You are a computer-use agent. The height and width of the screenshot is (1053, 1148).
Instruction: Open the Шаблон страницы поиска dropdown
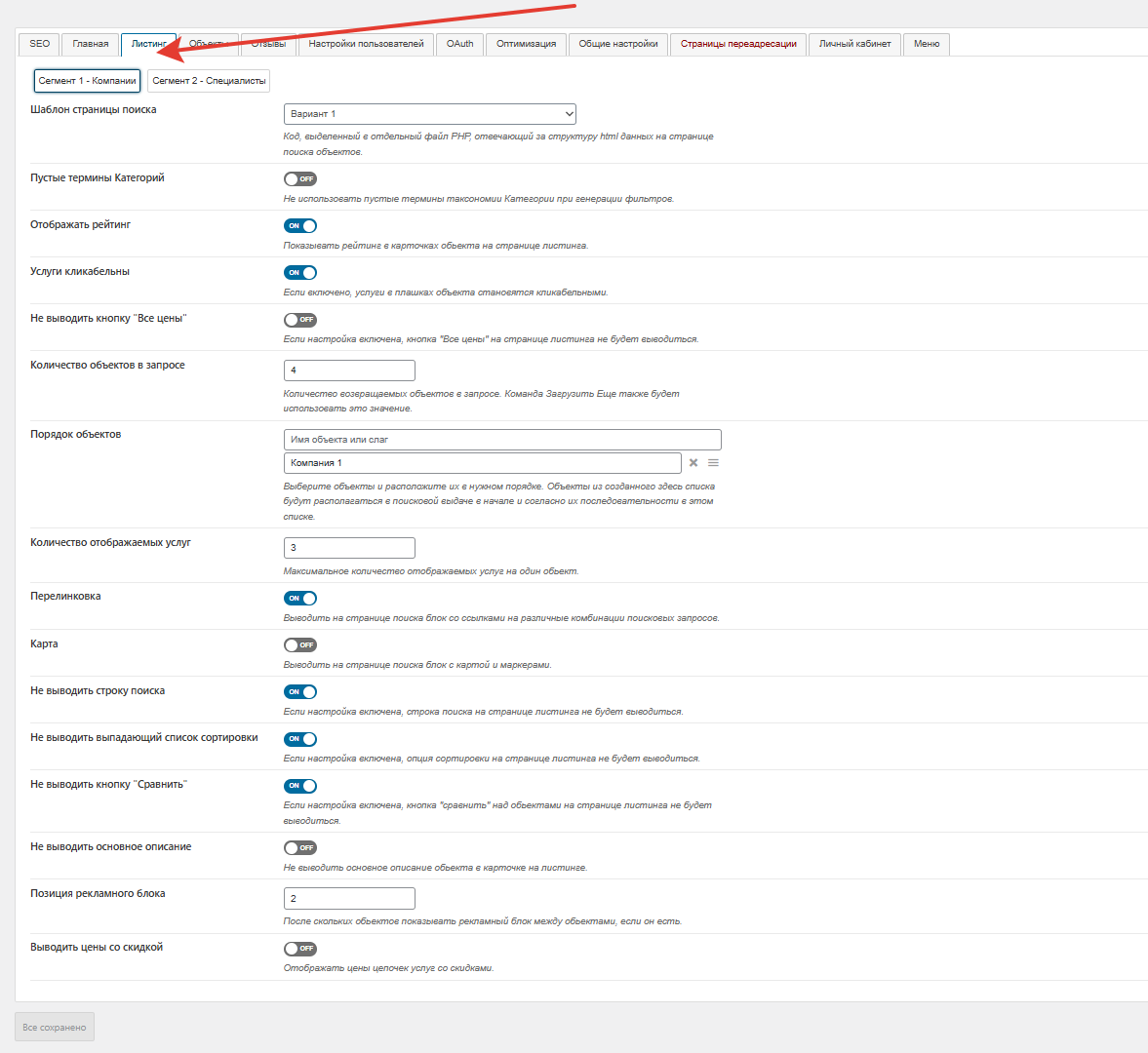pos(429,114)
